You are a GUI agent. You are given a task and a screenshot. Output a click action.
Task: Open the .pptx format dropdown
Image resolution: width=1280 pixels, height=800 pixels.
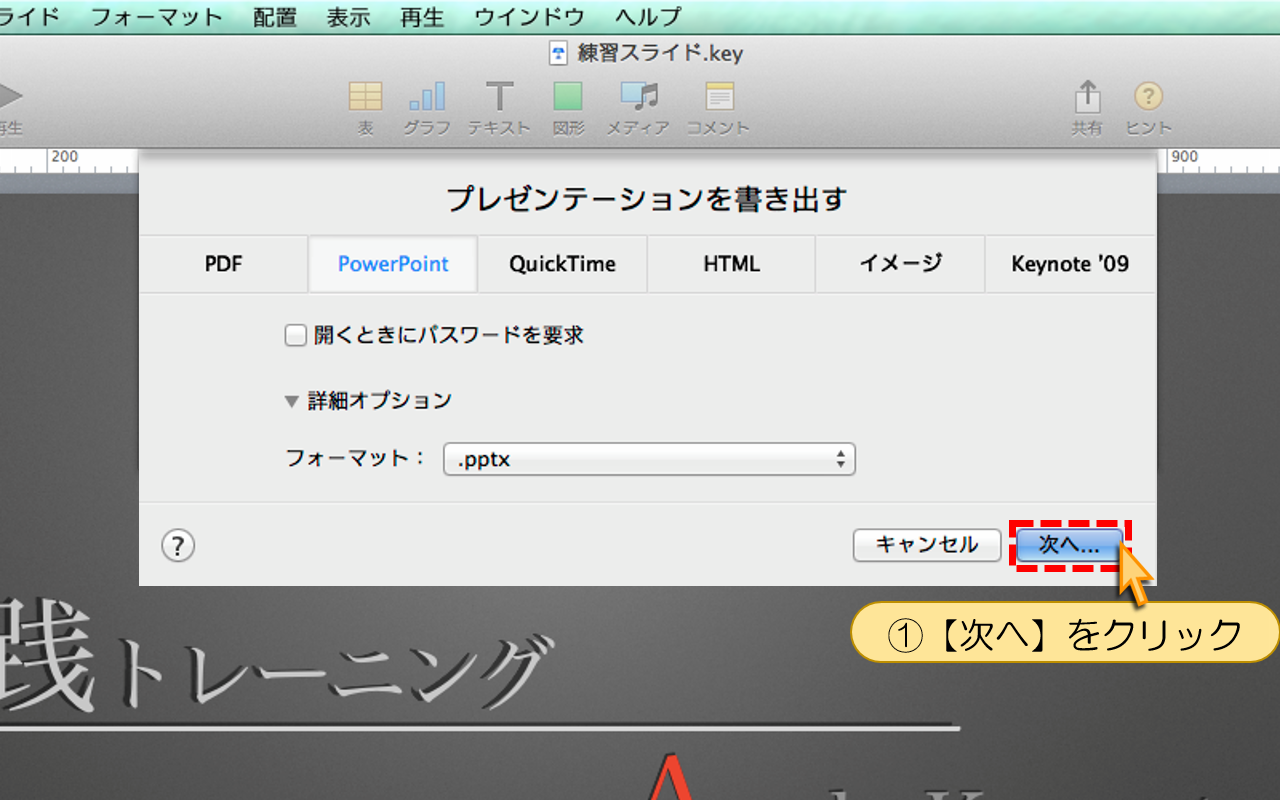pyautogui.click(x=649, y=460)
